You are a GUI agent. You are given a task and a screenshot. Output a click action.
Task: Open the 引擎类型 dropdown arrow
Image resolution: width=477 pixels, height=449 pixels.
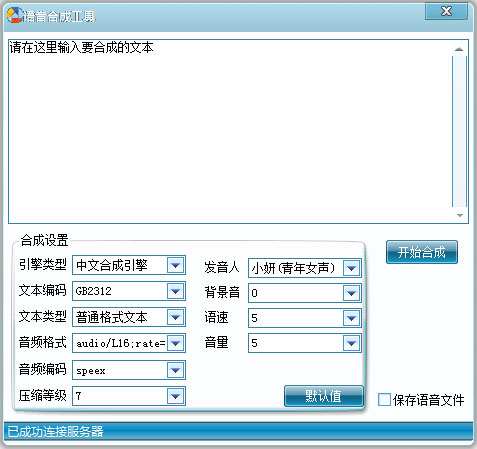click(x=176, y=265)
